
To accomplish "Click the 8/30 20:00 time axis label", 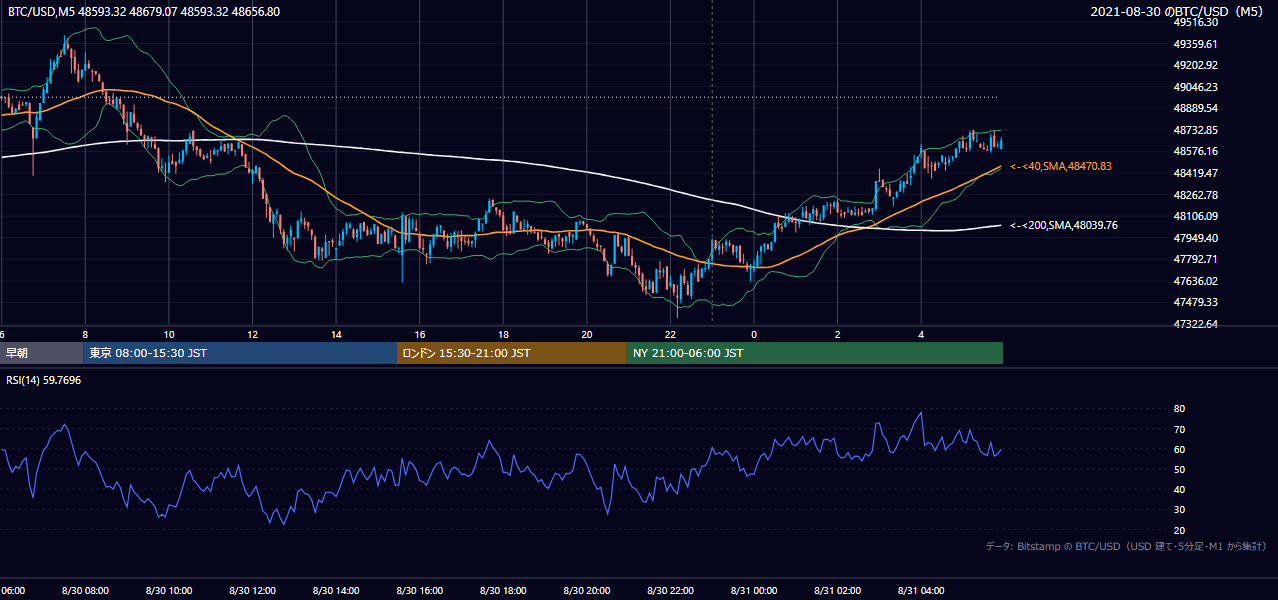I will [x=586, y=591].
